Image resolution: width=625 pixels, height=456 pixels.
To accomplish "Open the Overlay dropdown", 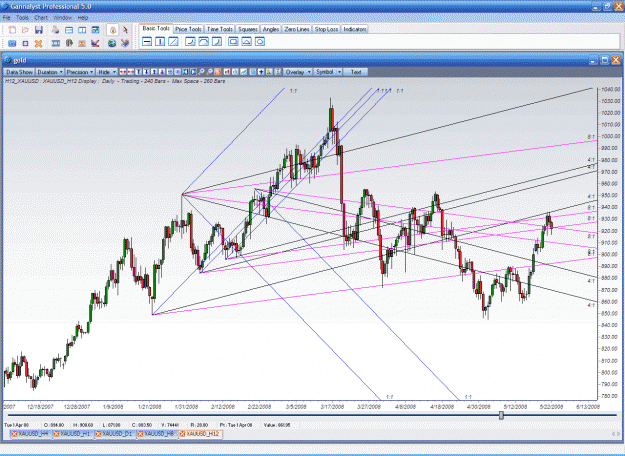I will click(298, 72).
